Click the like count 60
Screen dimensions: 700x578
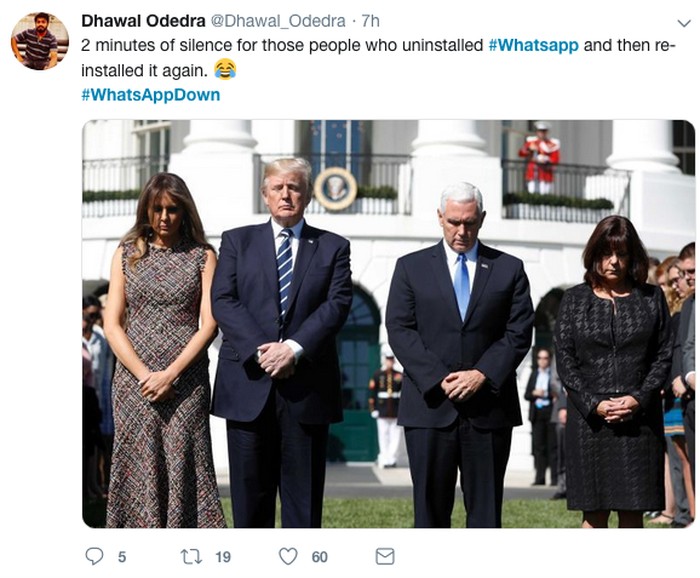320,557
